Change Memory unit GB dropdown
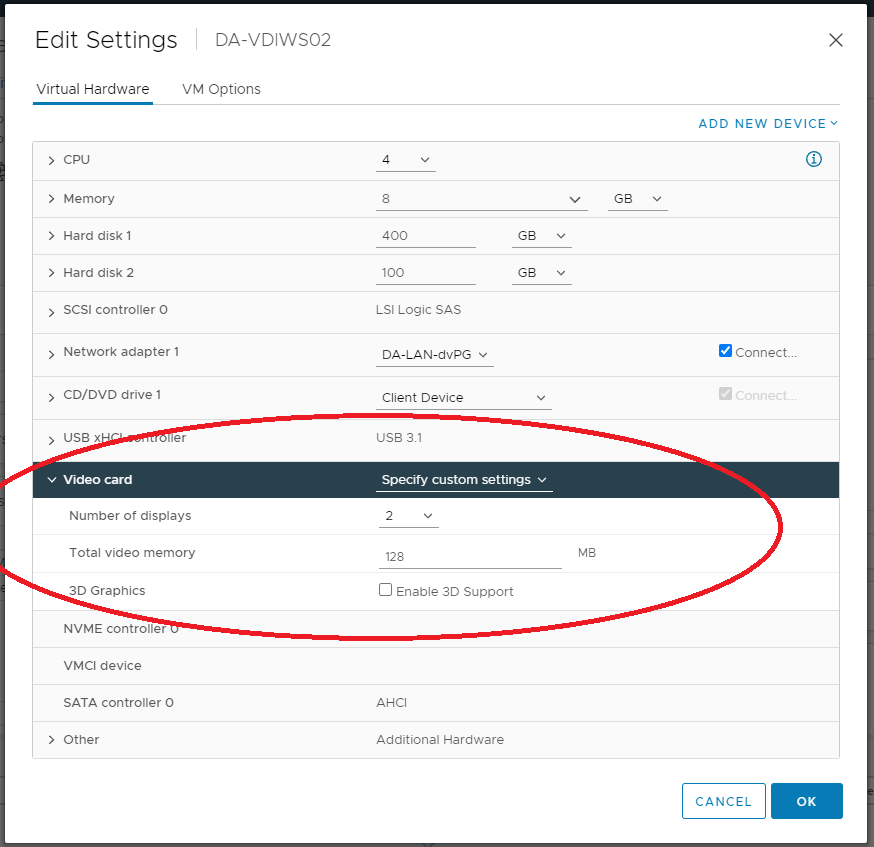 pyautogui.click(x=637, y=199)
